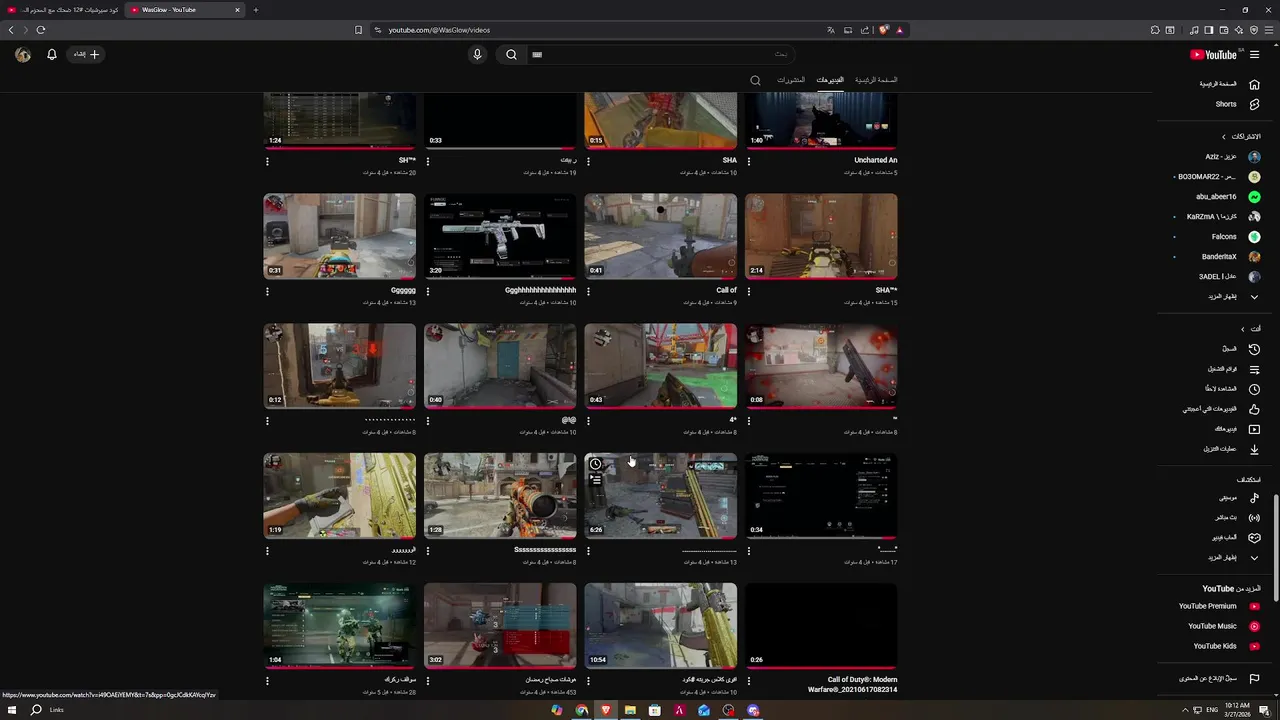The width and height of the screenshot is (1280, 720).
Task: Switch to the Videos channel tab
Action: pyautogui.click(x=830, y=80)
